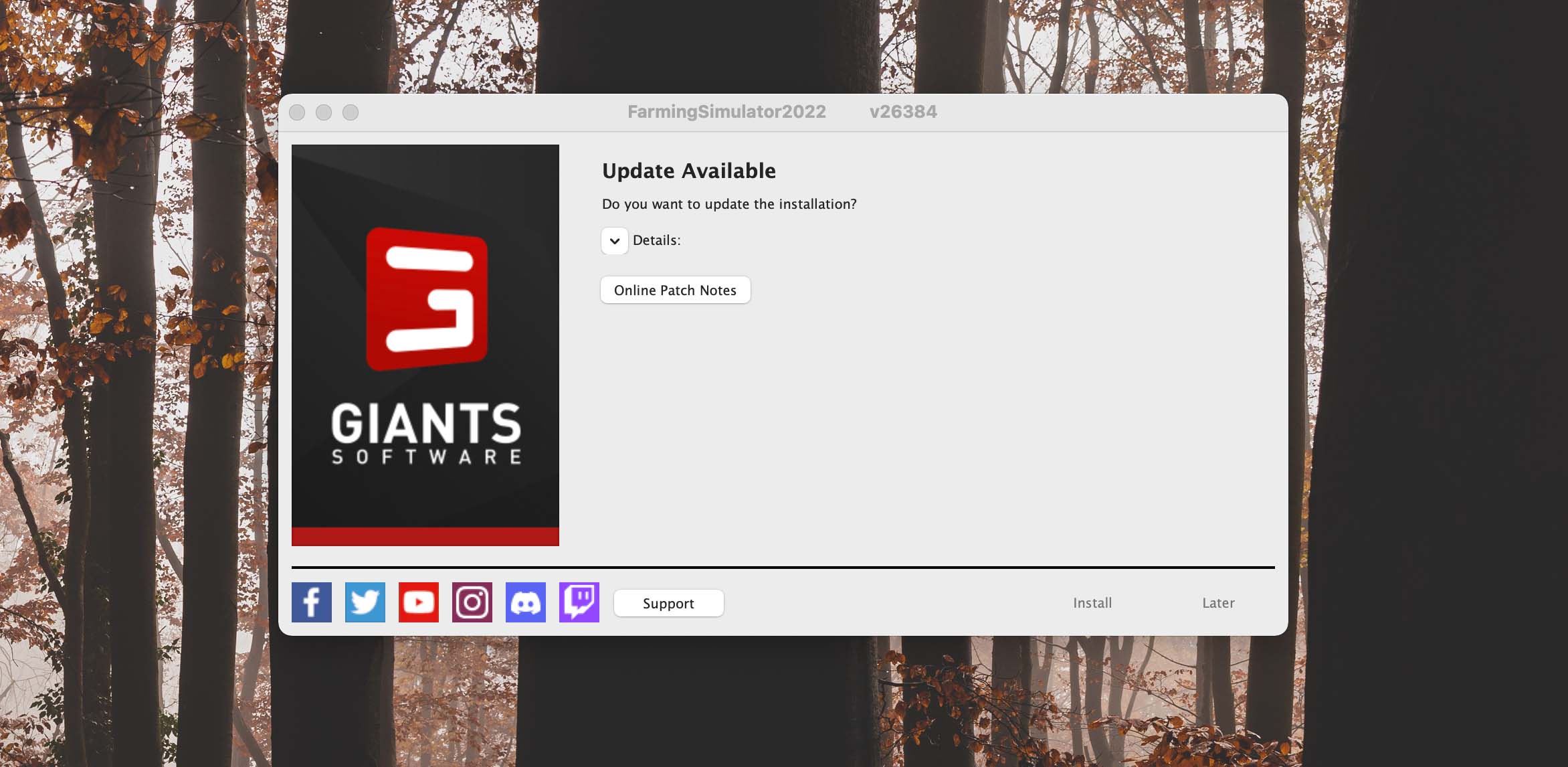Select the Later deferral option

[1218, 602]
